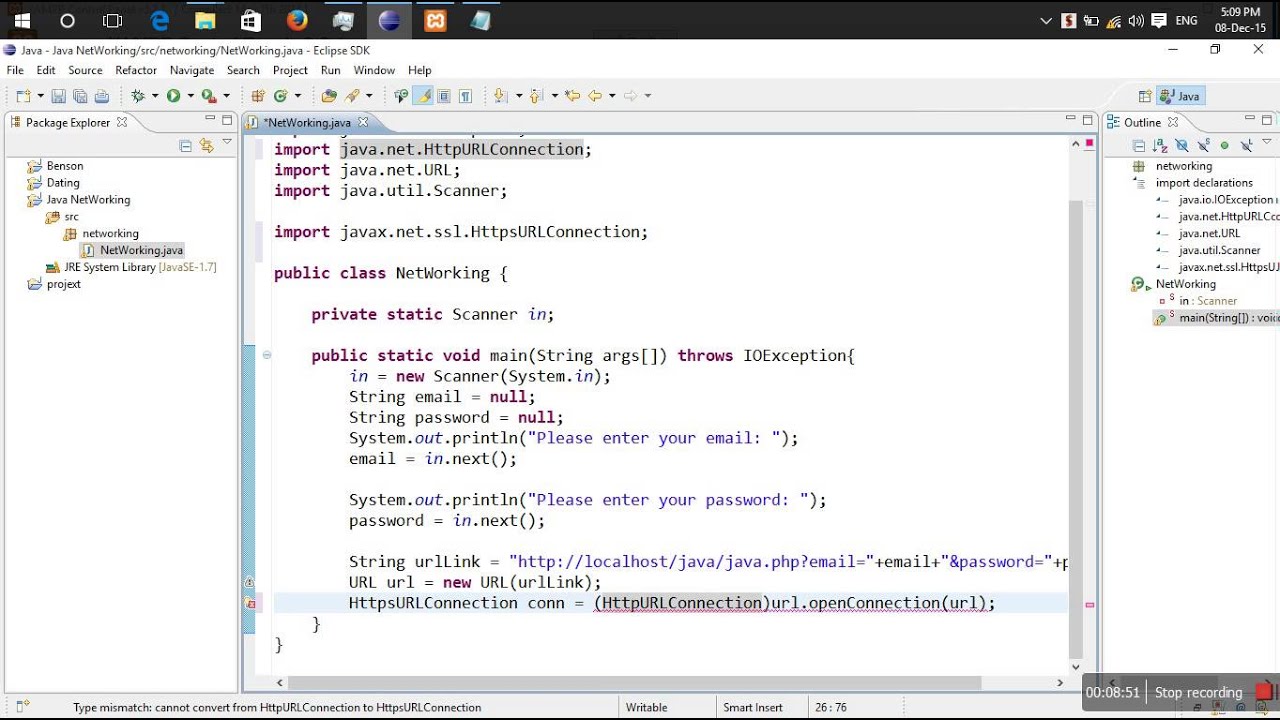Toggle Hide Fields in Outline view
The width and height of the screenshot is (1280, 720).
coord(1182,145)
